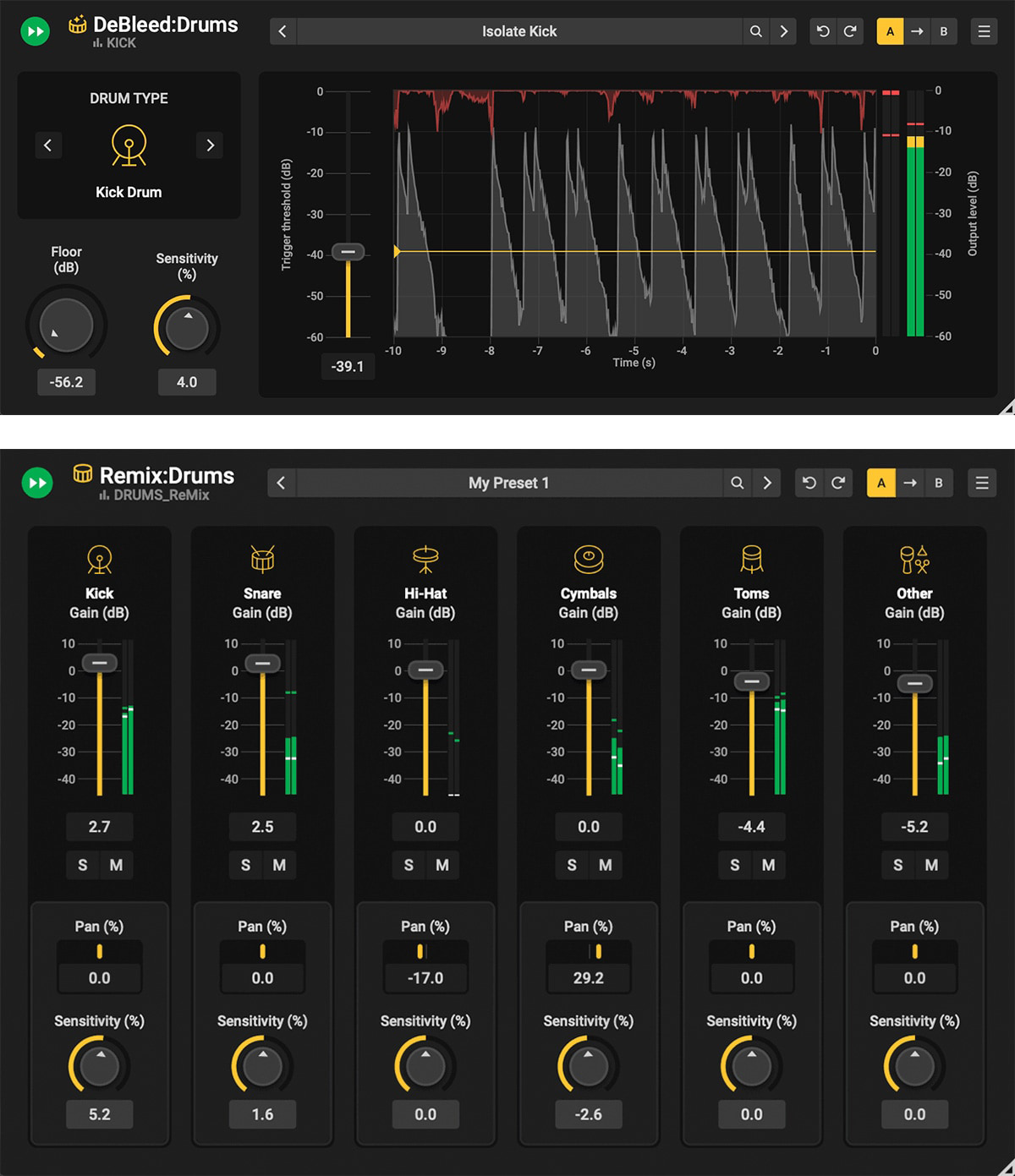This screenshot has width=1015, height=1176.
Task: Click the Floor value field showing -56.2
Action: pos(66,382)
